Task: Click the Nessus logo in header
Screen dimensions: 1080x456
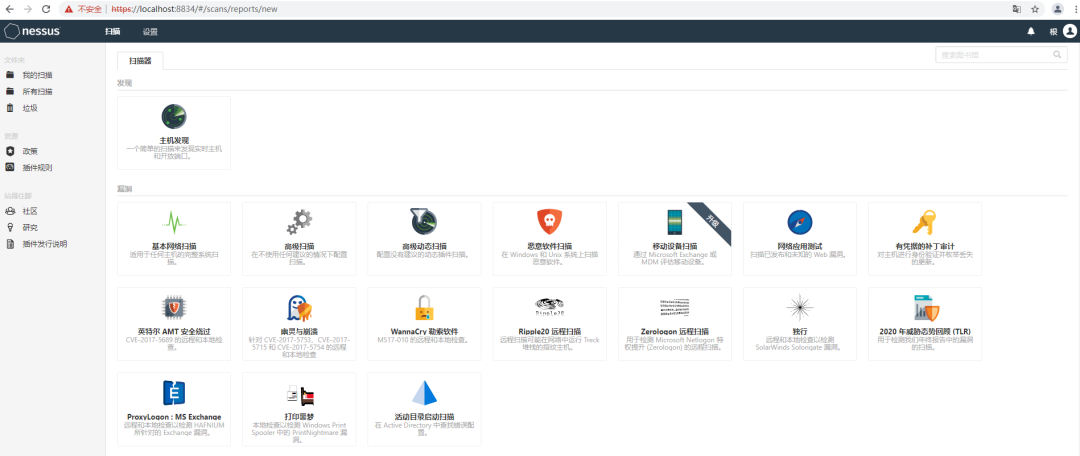Action: [x=32, y=31]
